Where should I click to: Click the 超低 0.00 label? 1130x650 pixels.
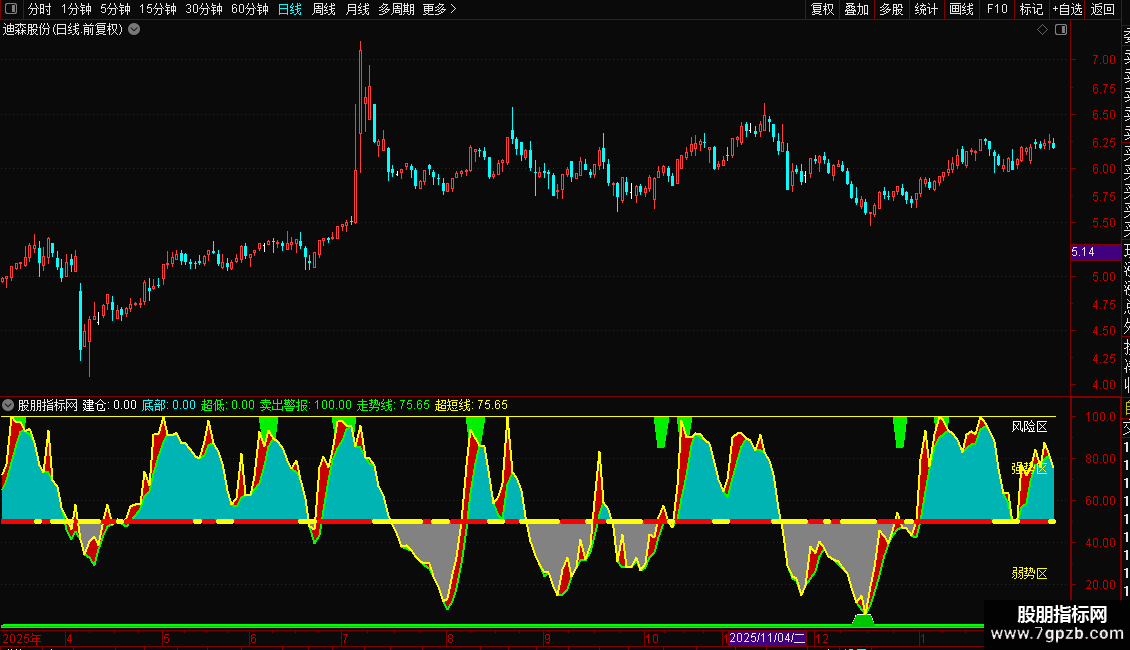[228, 405]
